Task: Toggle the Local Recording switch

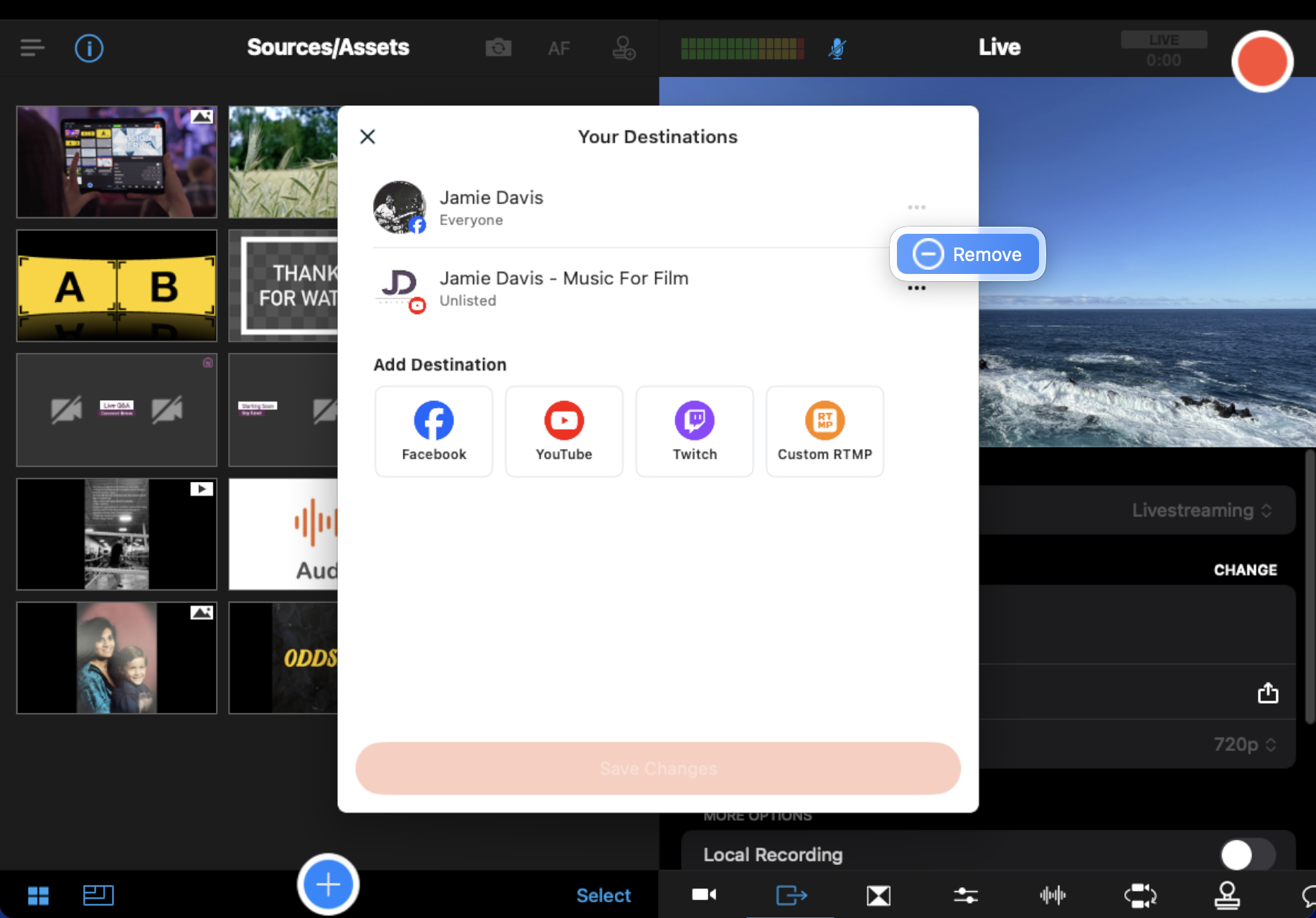Action: pos(1247,855)
